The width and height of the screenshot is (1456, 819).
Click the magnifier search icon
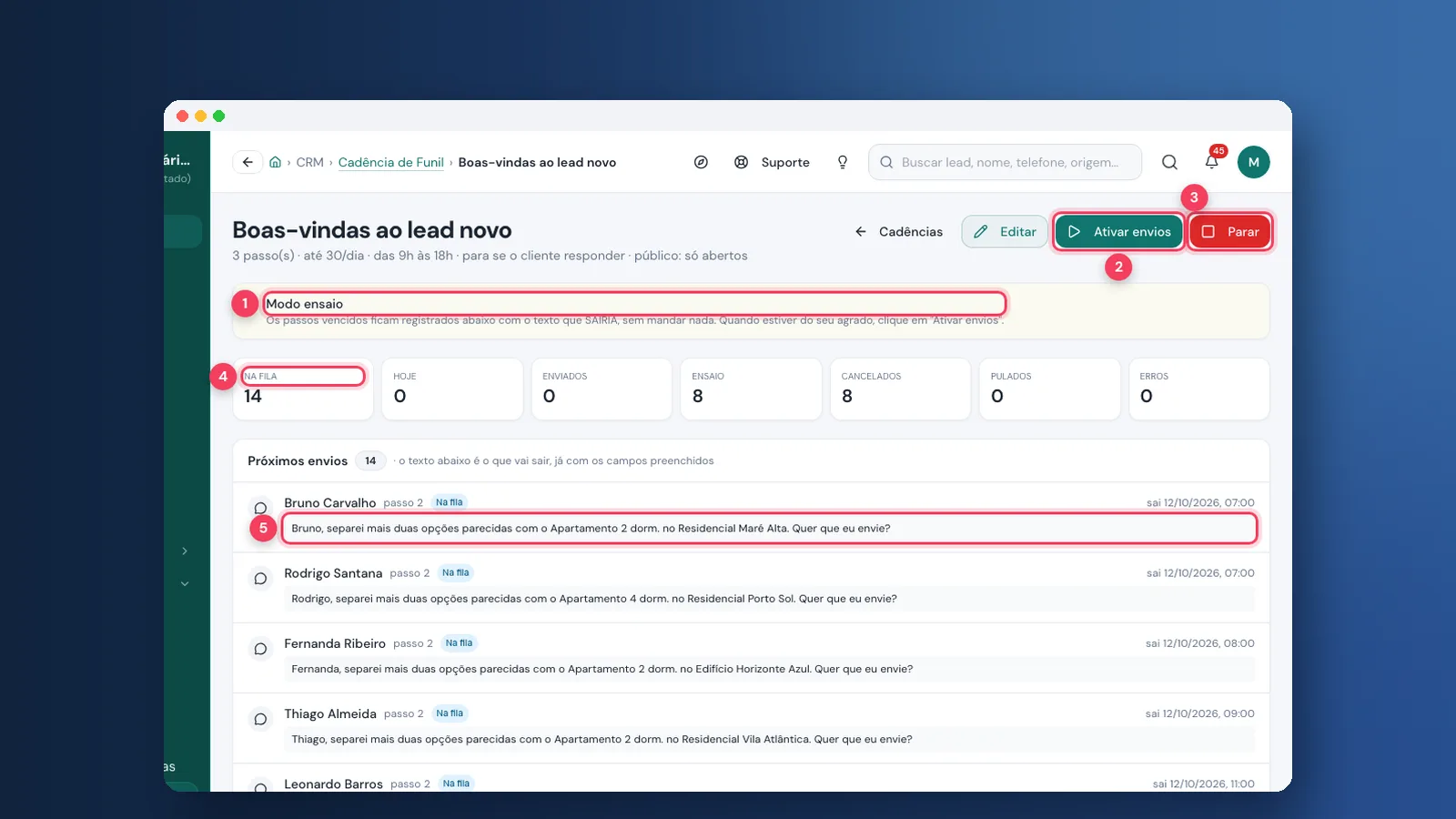coord(1169,162)
